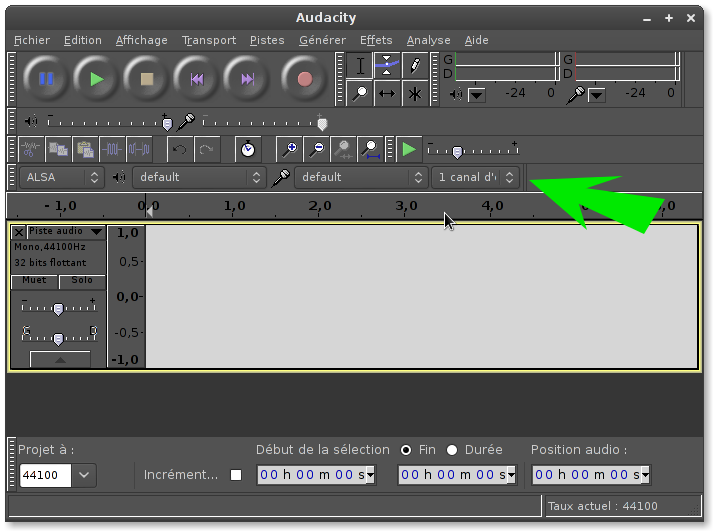Click the Paste clipboard icon

point(85,149)
